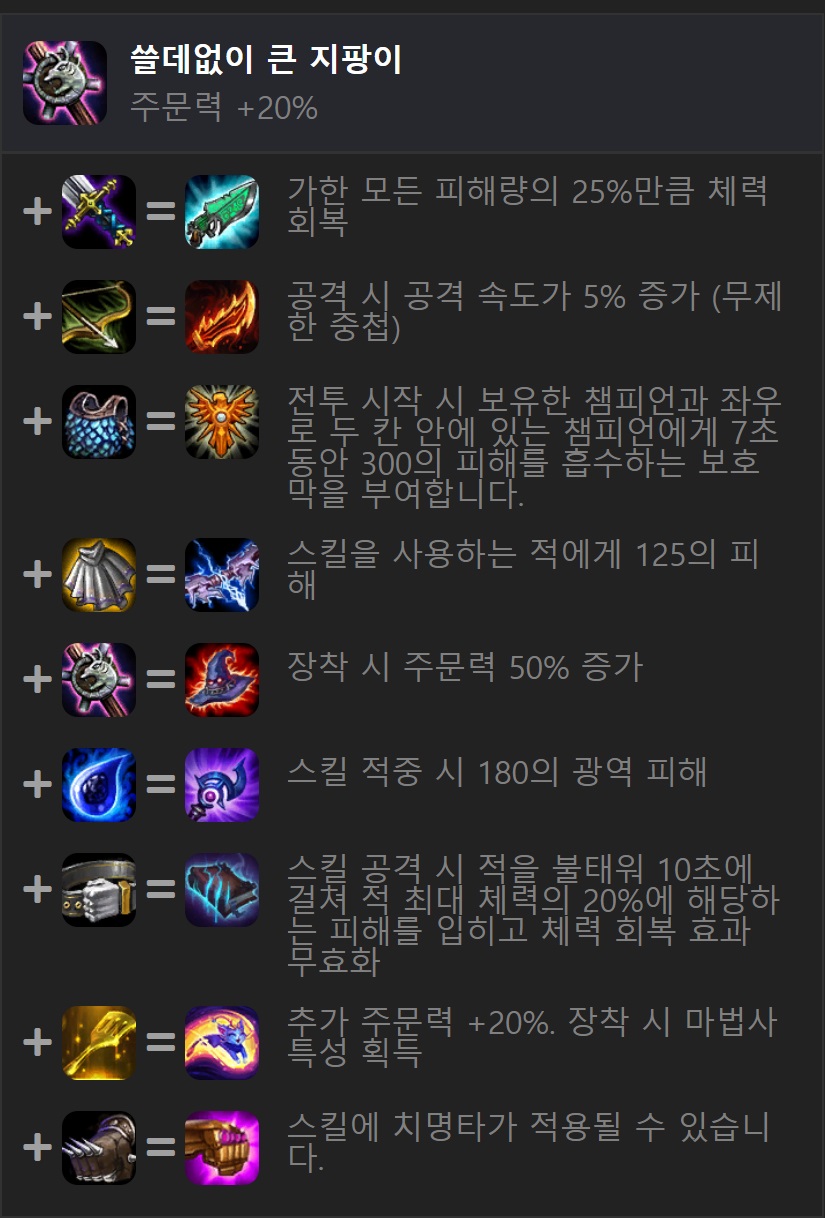Click the Hextech Gunblade result icon

(222, 212)
